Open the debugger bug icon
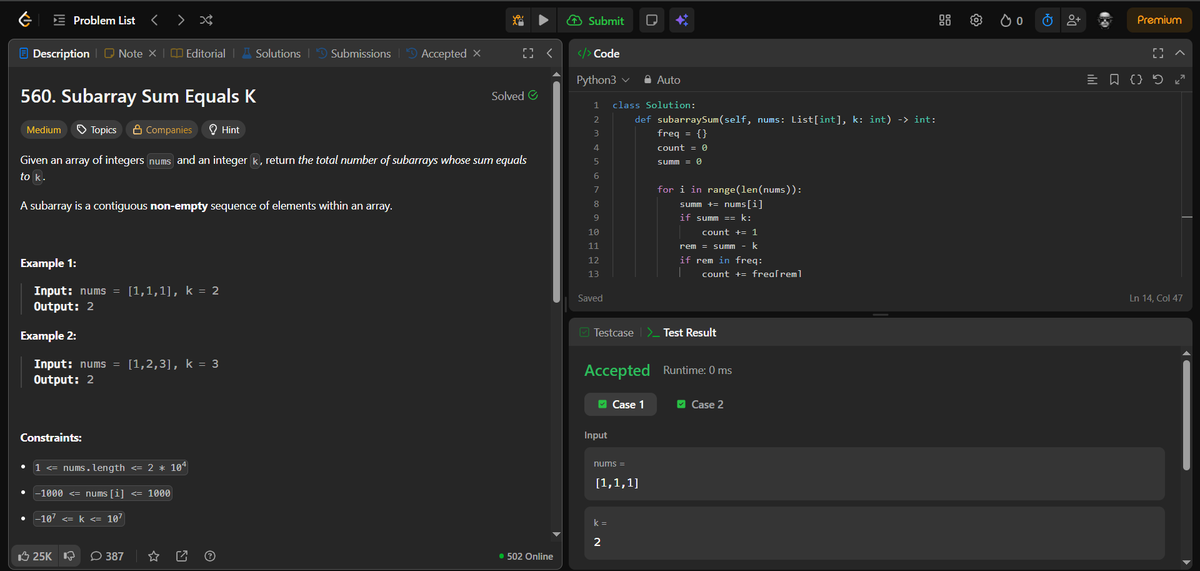Image resolution: width=1200 pixels, height=571 pixels. (518, 20)
